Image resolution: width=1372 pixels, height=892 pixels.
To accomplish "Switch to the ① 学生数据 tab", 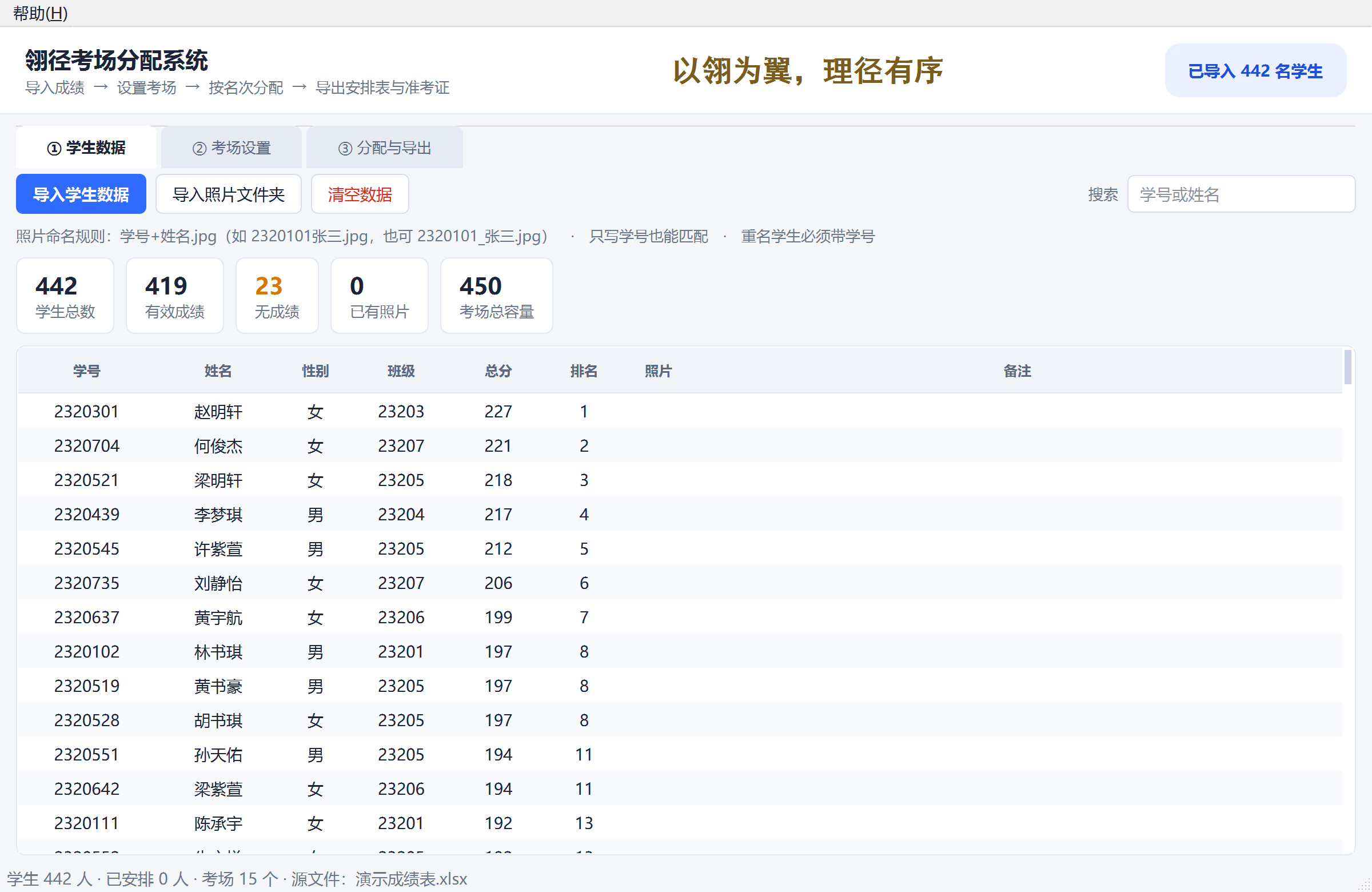I will click(86, 148).
